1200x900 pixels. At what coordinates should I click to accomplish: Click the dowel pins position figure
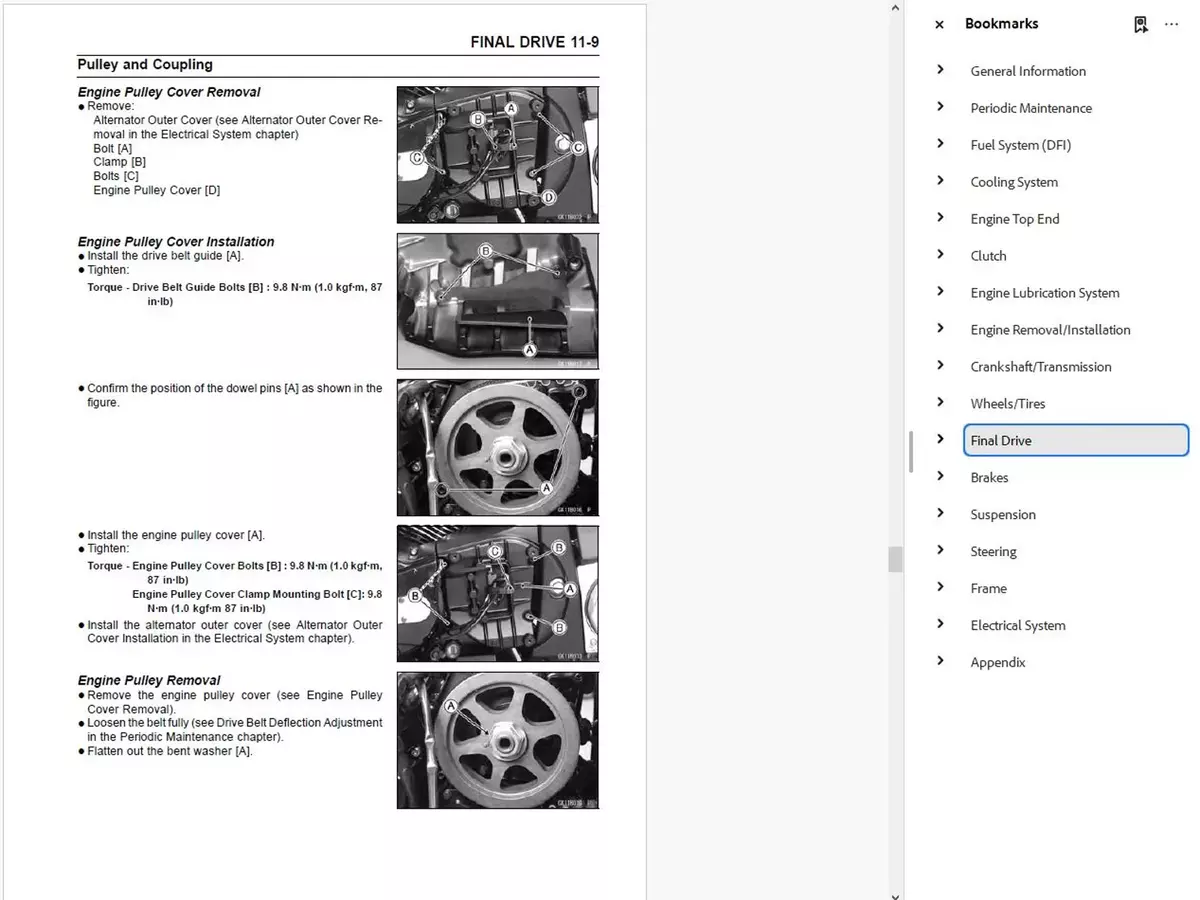[x=497, y=447]
